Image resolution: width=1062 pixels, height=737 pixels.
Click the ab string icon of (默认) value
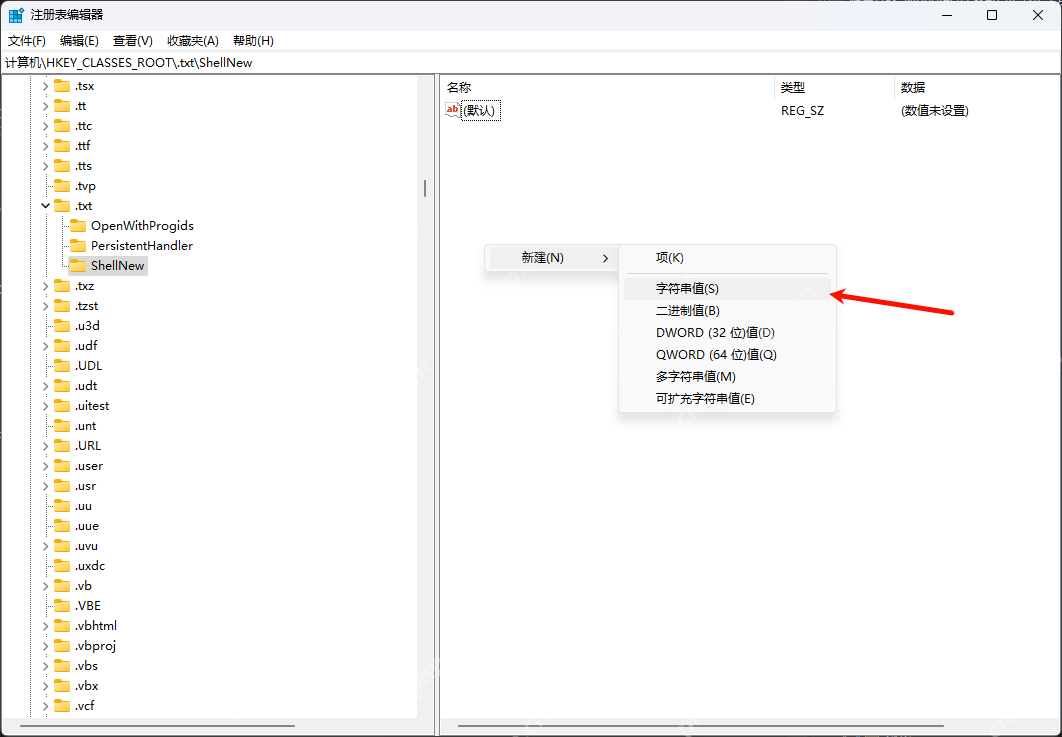click(452, 110)
